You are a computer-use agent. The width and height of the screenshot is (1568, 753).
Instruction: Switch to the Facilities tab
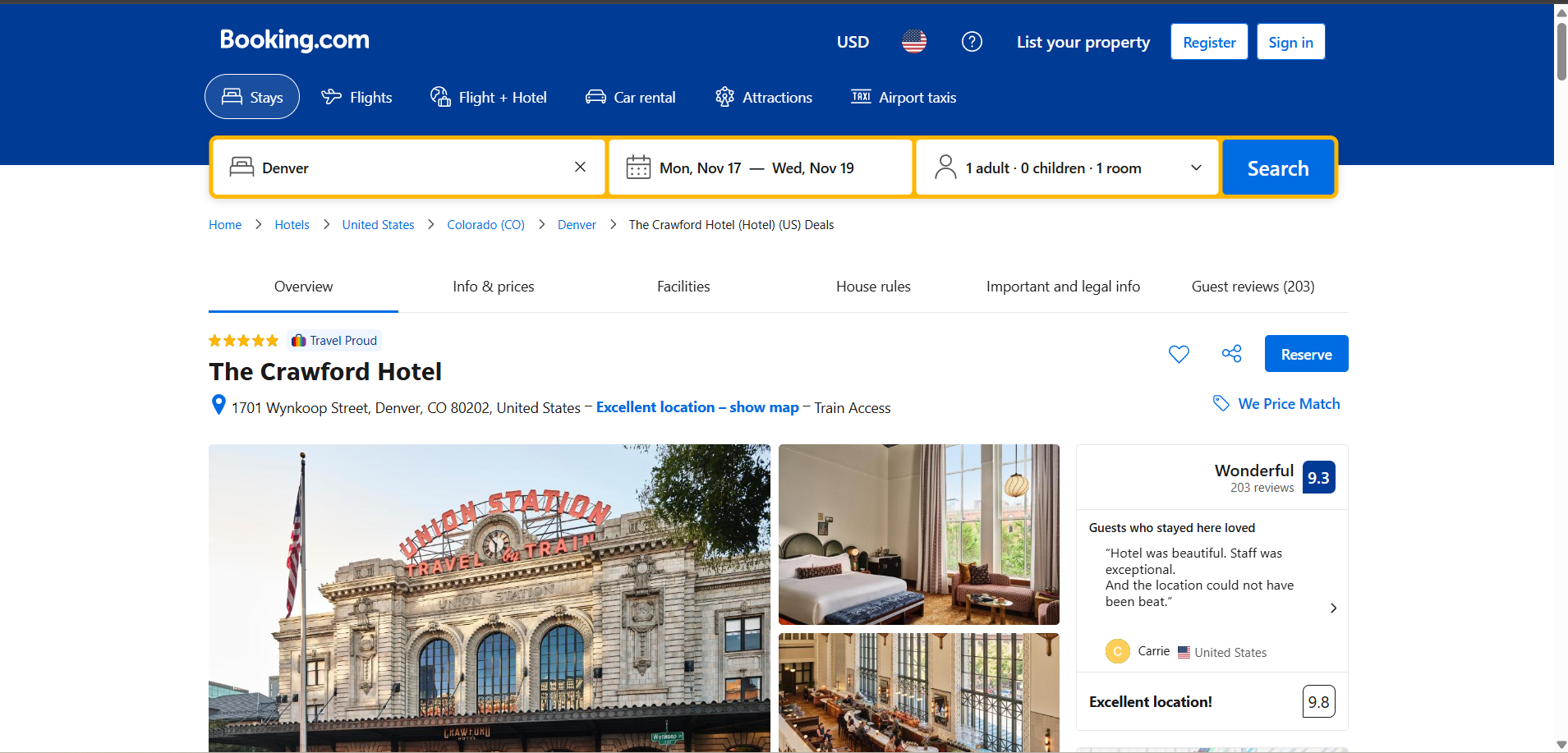683,287
